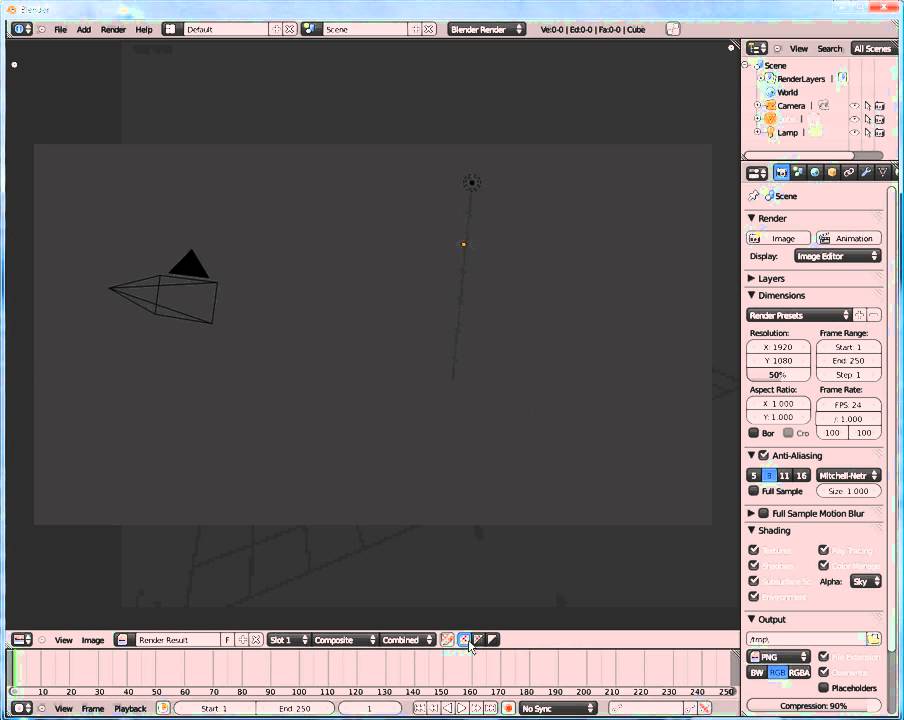This screenshot has height=720, width=904.
Task: Toggle the auto-keyframe record button
Action: coord(508,708)
